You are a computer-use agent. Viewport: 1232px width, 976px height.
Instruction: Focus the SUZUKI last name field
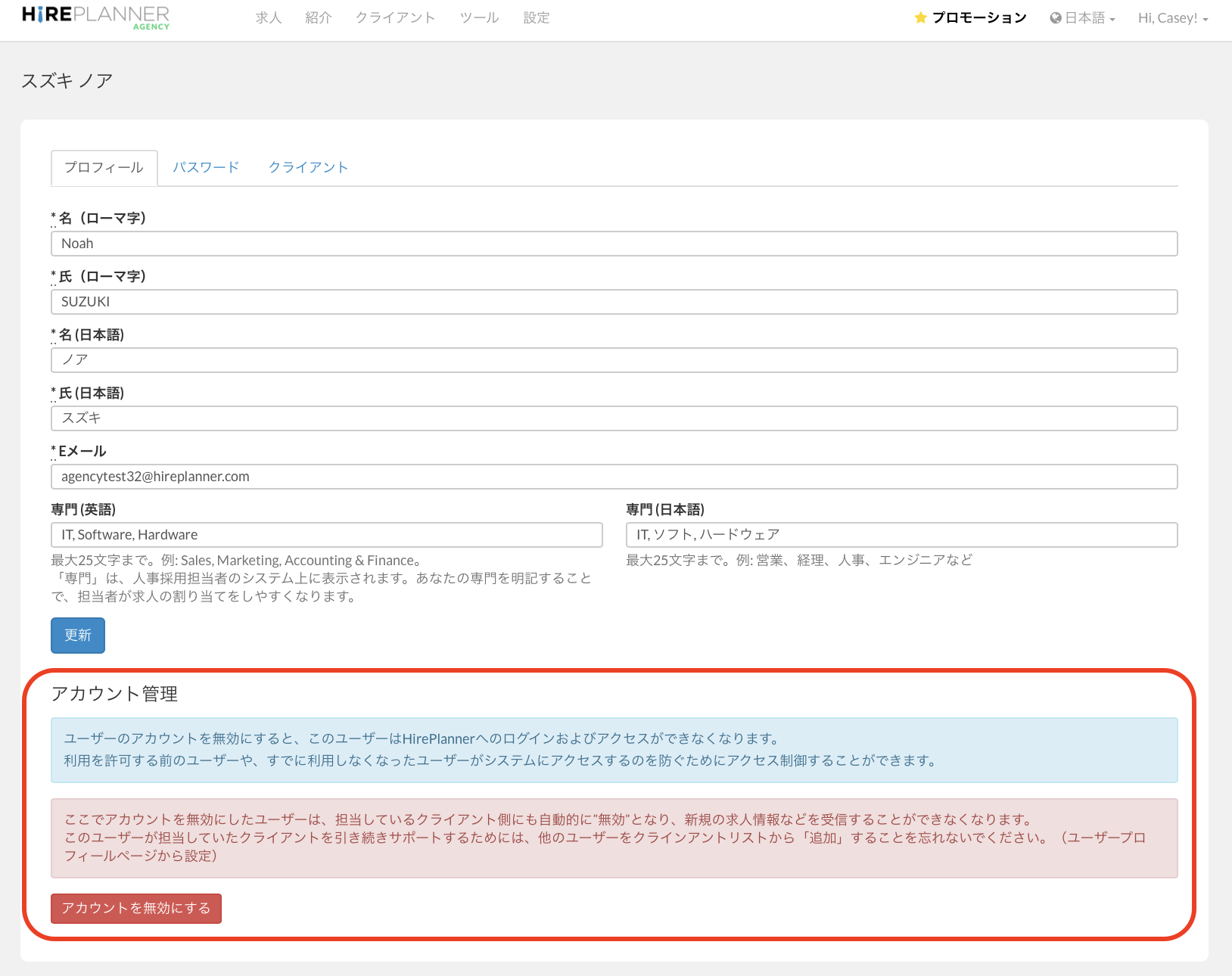[614, 302]
